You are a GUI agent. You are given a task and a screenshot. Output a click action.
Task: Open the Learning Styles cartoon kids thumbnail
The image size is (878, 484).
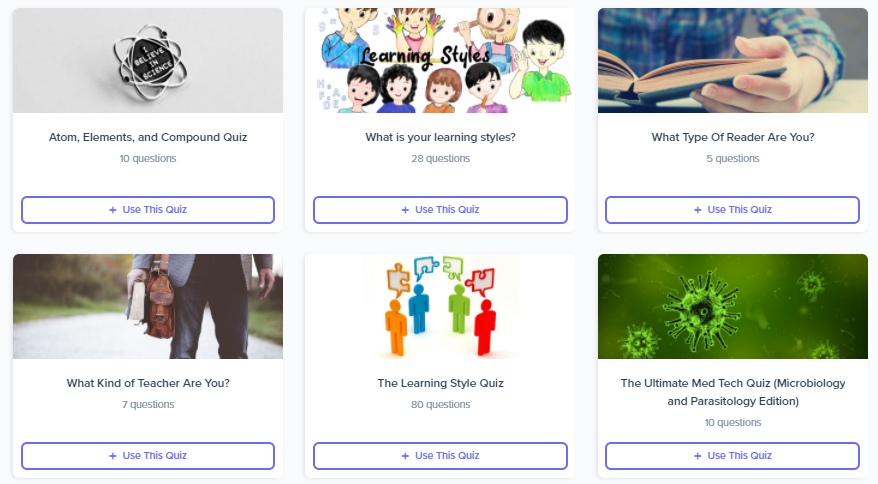440,60
